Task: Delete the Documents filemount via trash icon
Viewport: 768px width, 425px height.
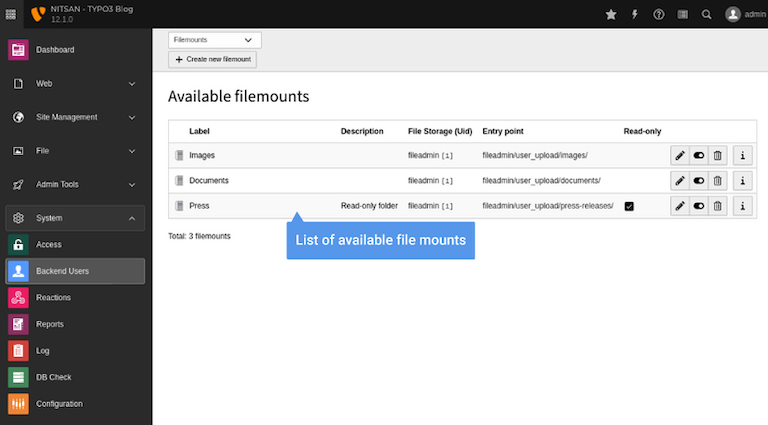Action: 717,181
